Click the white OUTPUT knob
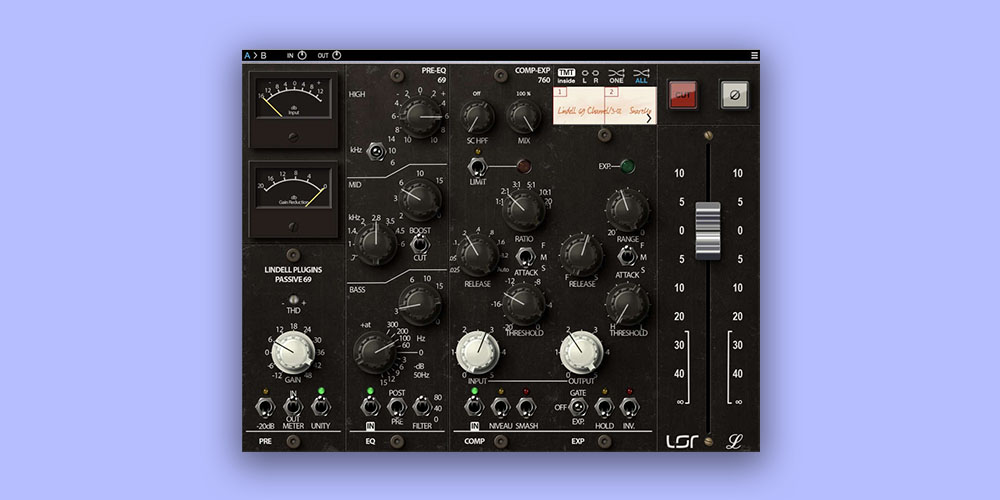 (x=581, y=352)
